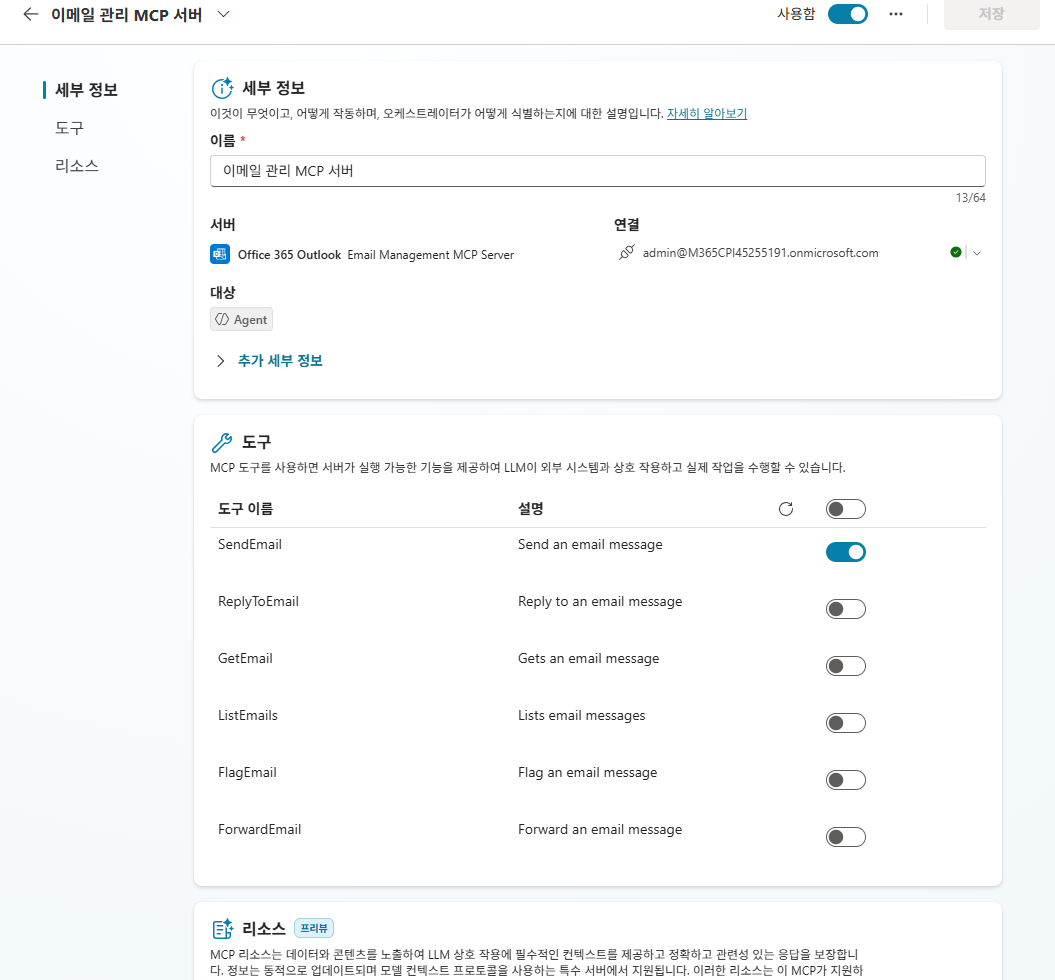Click the ListEmails tool name
The height and width of the screenshot is (980, 1055).
pyautogui.click(x=248, y=716)
